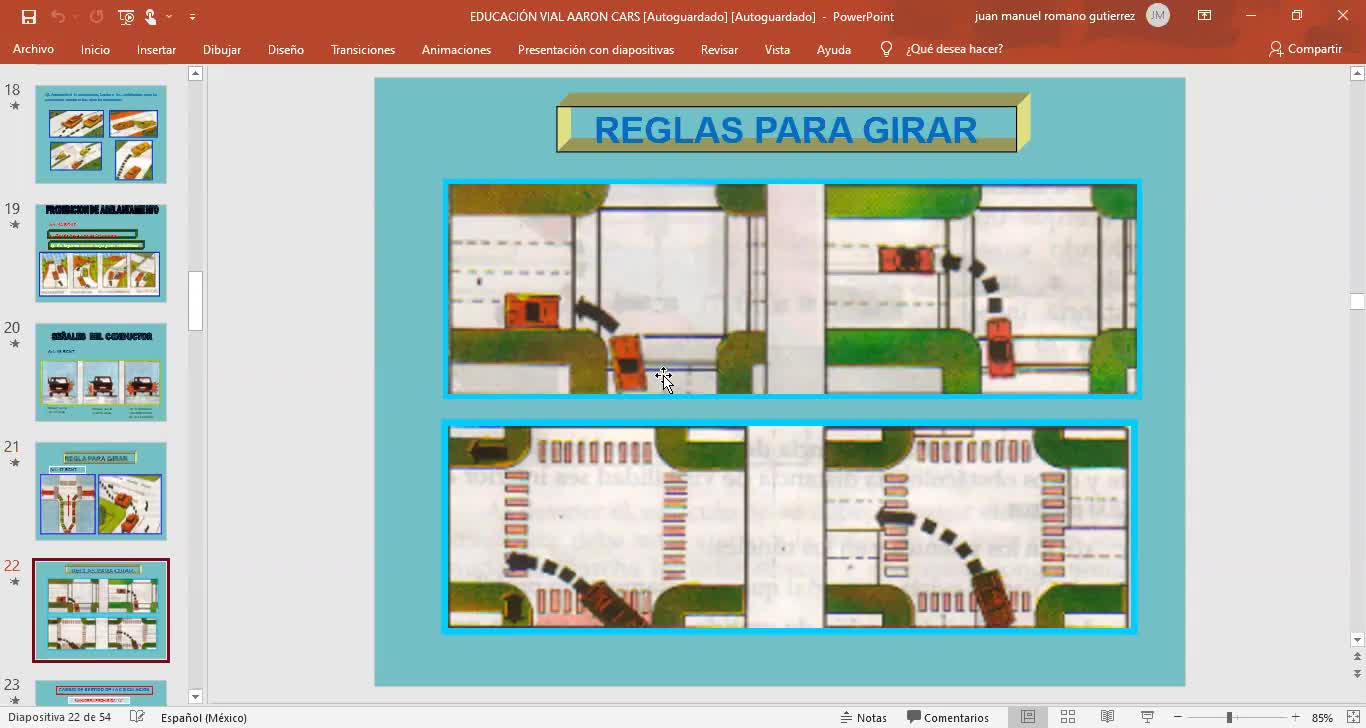Go to previous slide with double-up arrow
The height and width of the screenshot is (728, 1366).
pyautogui.click(x=1357, y=657)
